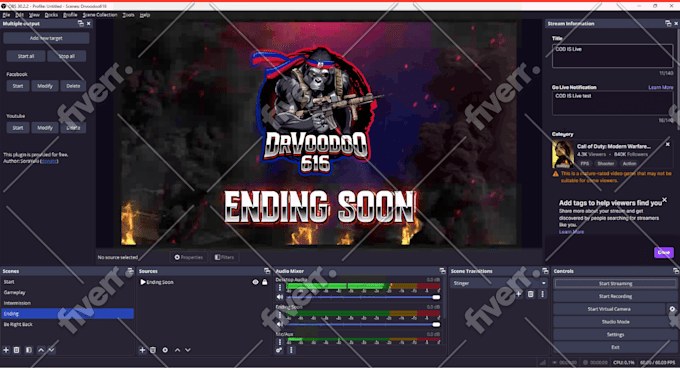Viewport: 680px width, 368px height.
Task: Select the Be Right Back scene
Action: [67, 324]
